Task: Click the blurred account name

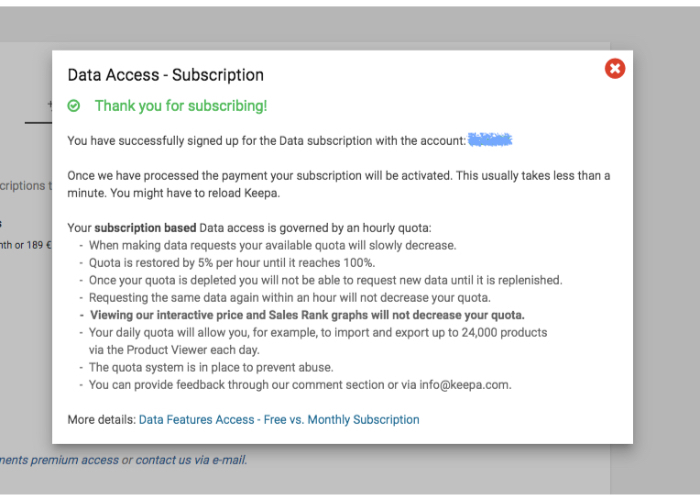Action: click(x=490, y=140)
